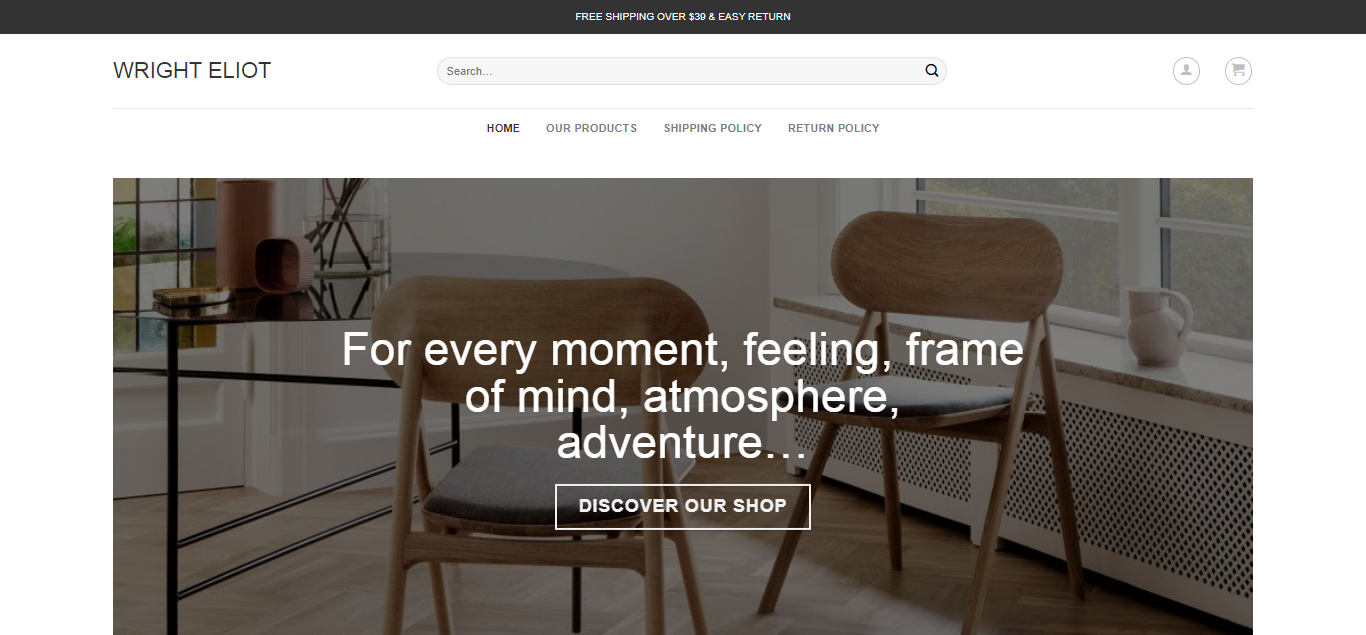Screen dimensions: 1366x635
Task: Open the SHIPPING POLICY page
Action: point(712,128)
